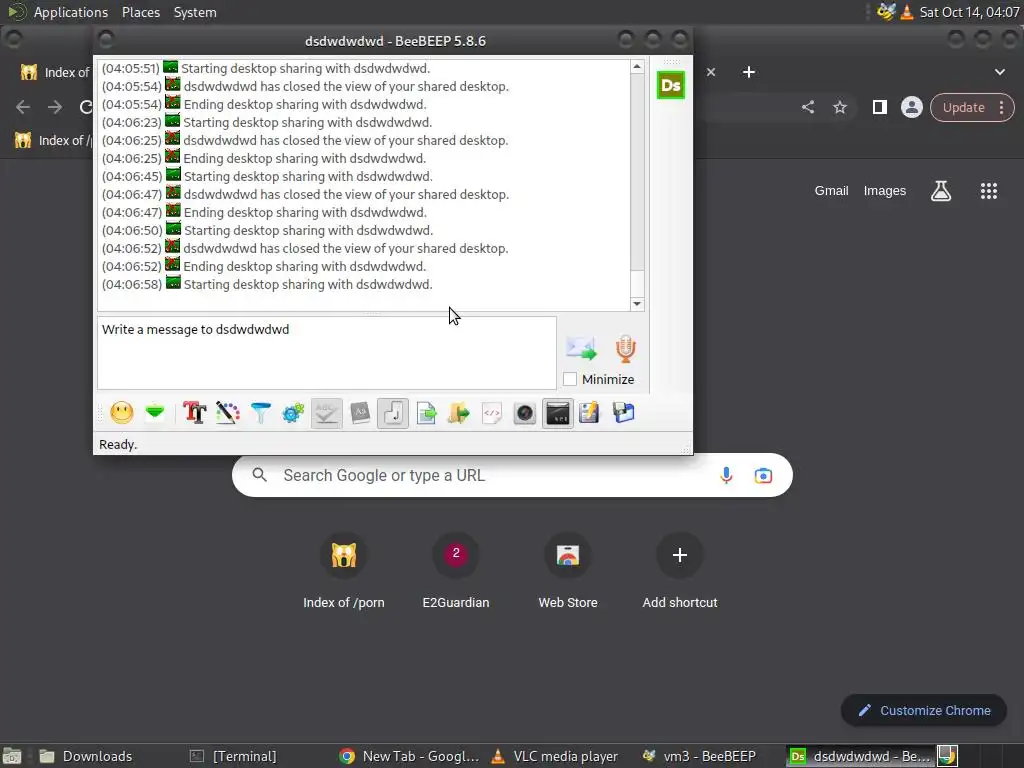Toggle the word completer dictionary icon
The height and width of the screenshot is (768, 1024).
(360, 413)
